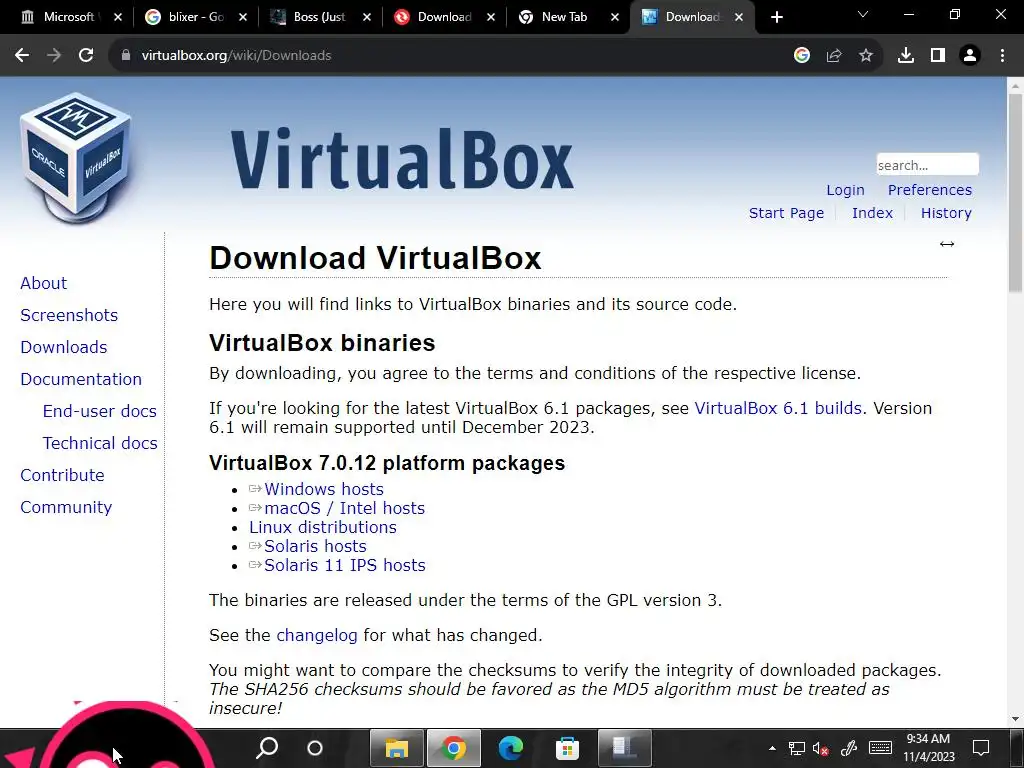Open Screenshots in the sidebar
Viewport: 1024px width, 768px height.
69,315
